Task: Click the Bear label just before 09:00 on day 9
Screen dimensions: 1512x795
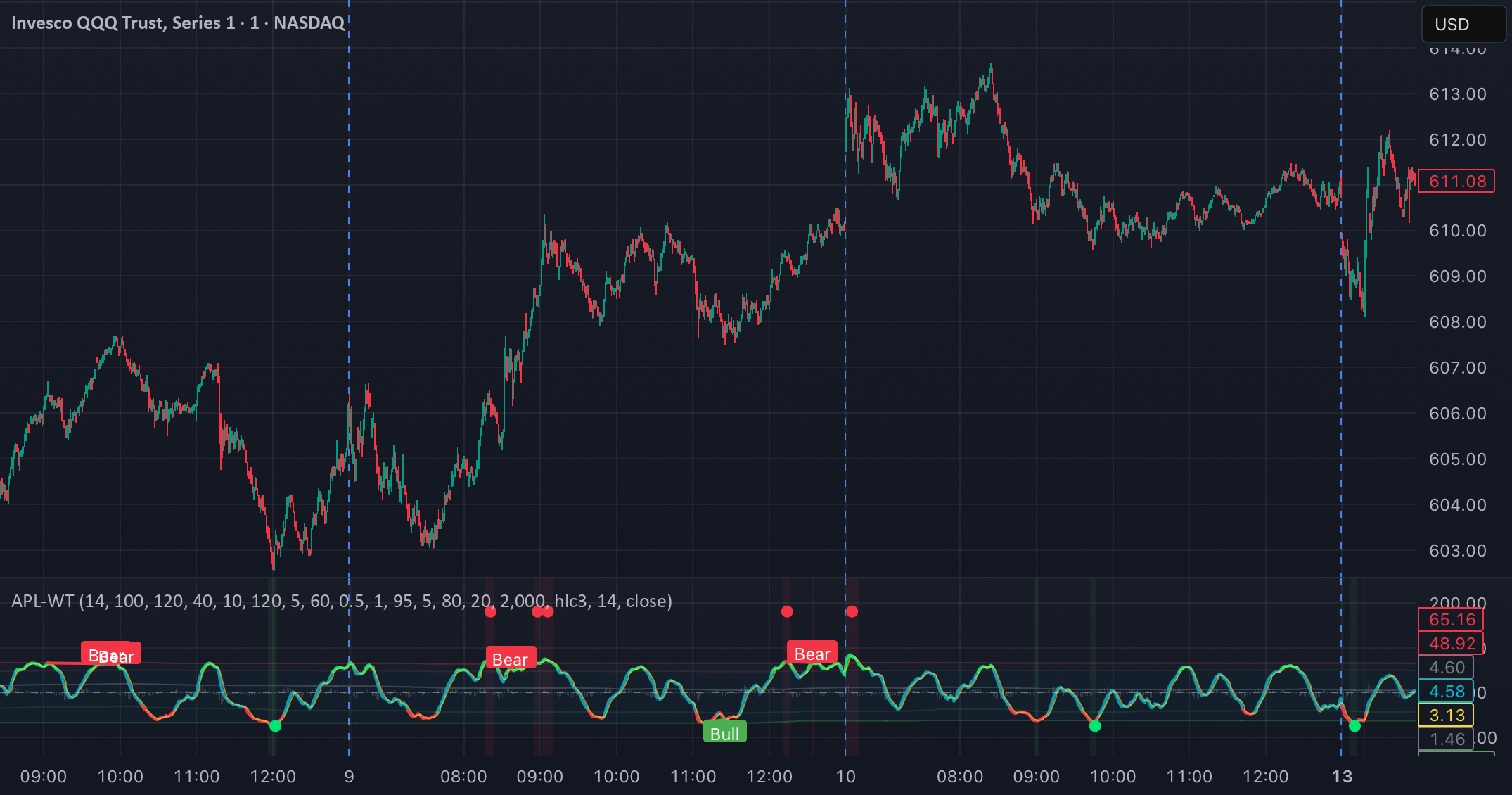Action: (x=511, y=659)
